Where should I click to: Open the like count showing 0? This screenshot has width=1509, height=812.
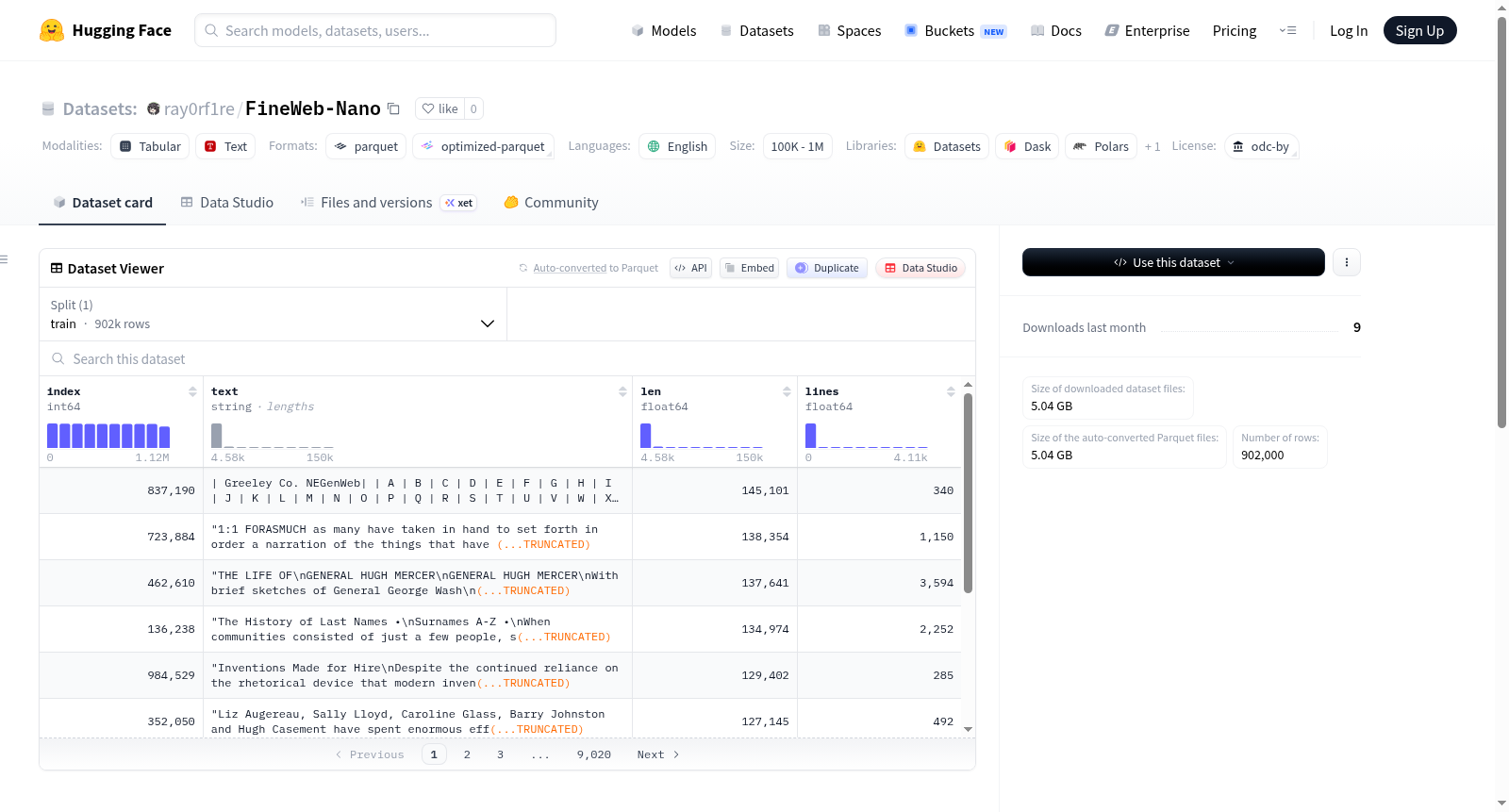[473, 108]
